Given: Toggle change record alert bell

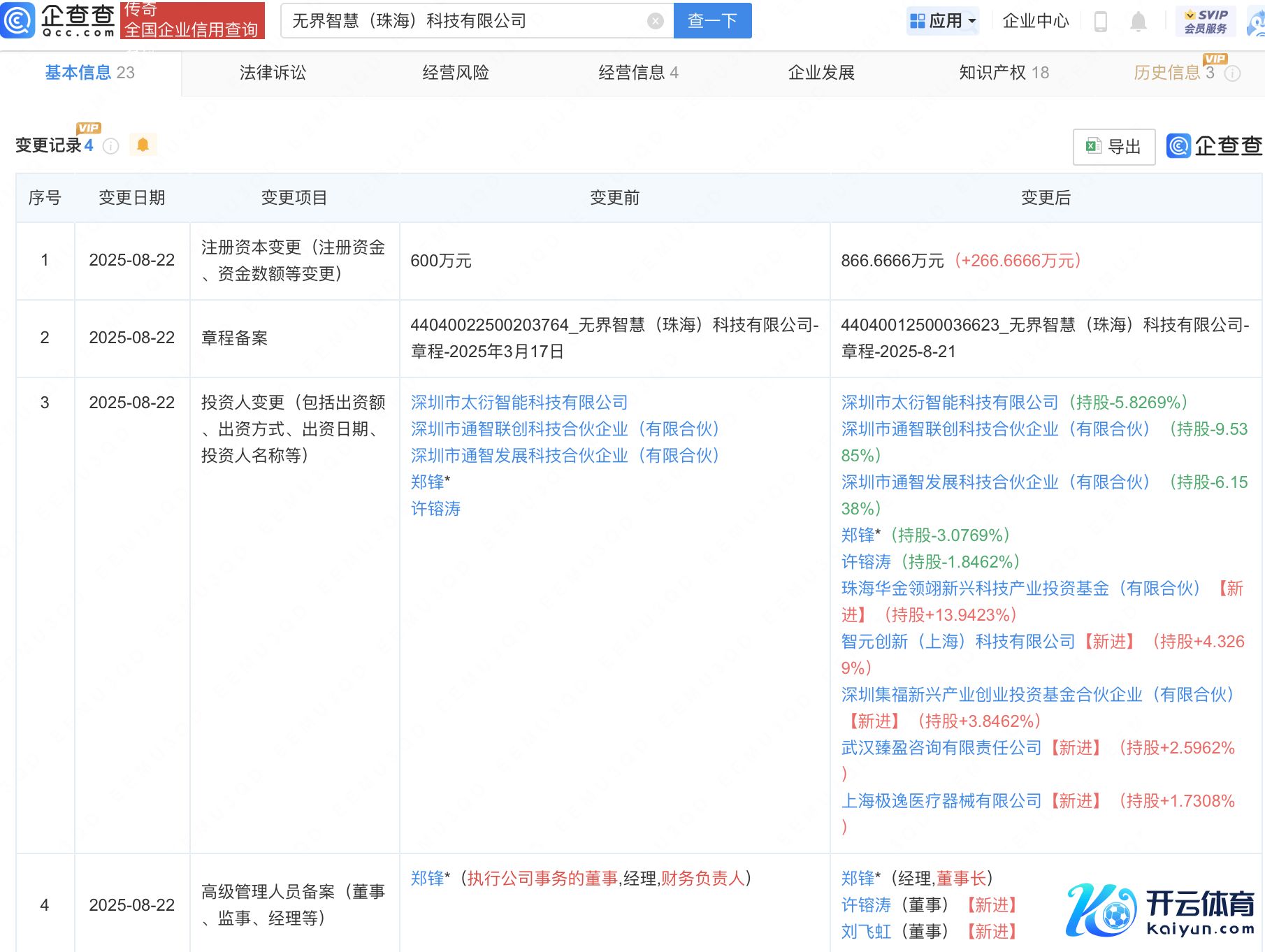Looking at the screenshot, I should pos(143,145).
